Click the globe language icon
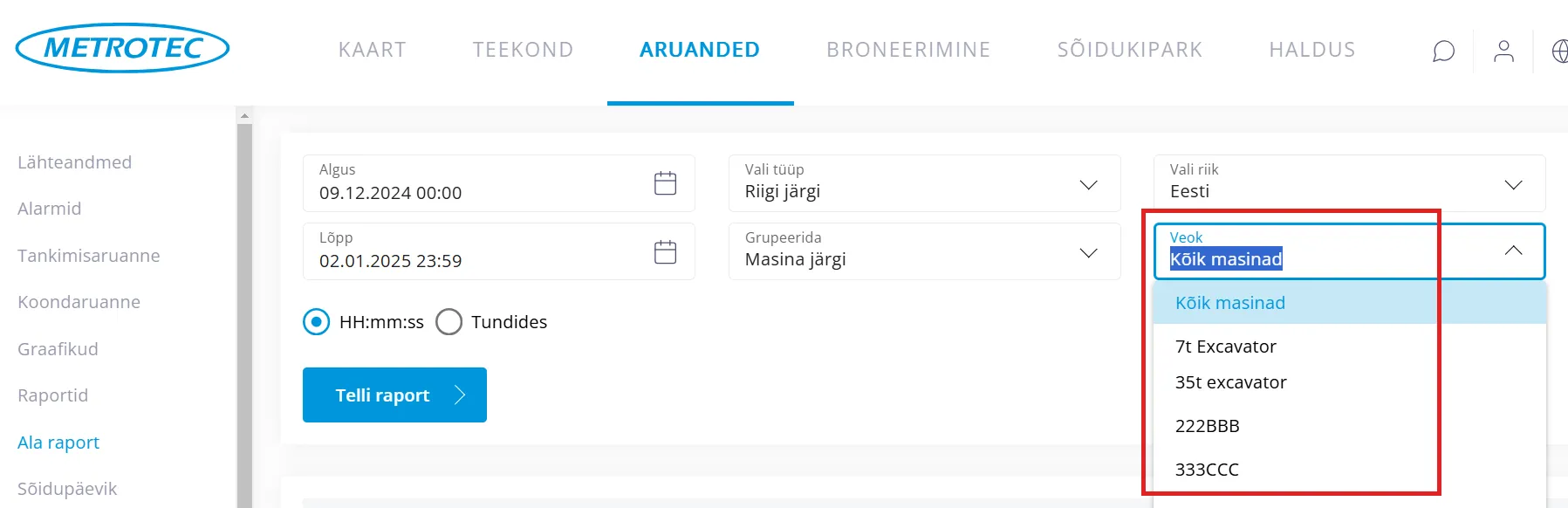 coord(1559,51)
